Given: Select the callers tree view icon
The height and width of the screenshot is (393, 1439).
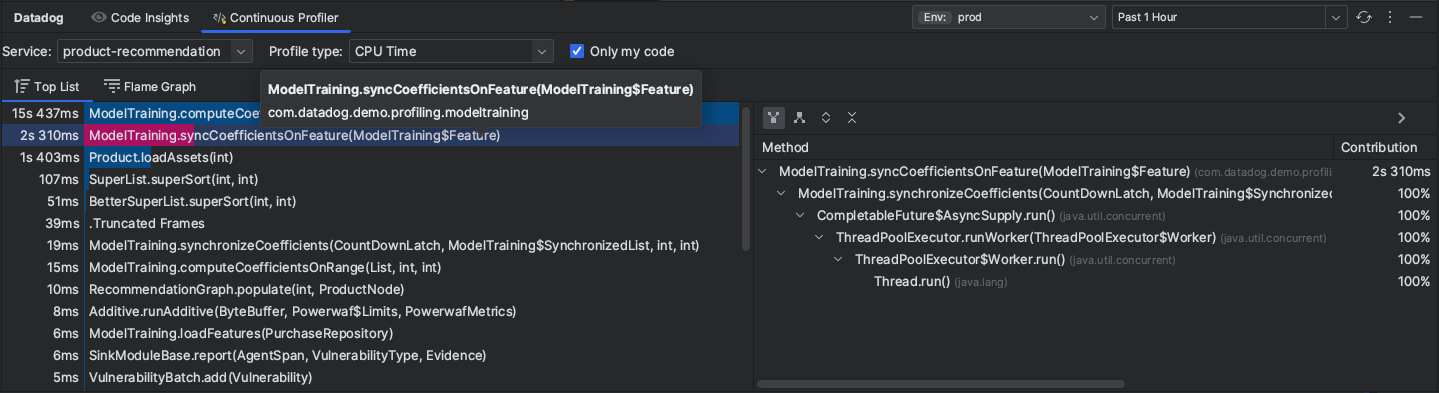Looking at the screenshot, I should coord(774,118).
